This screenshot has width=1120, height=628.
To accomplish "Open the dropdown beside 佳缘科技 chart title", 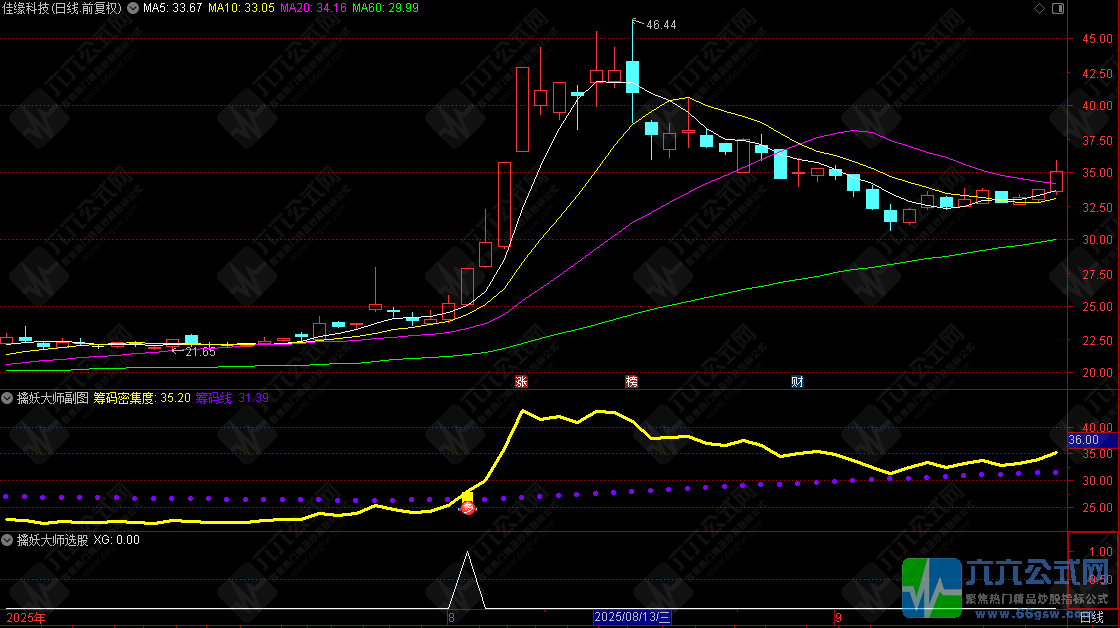I will [x=133, y=8].
